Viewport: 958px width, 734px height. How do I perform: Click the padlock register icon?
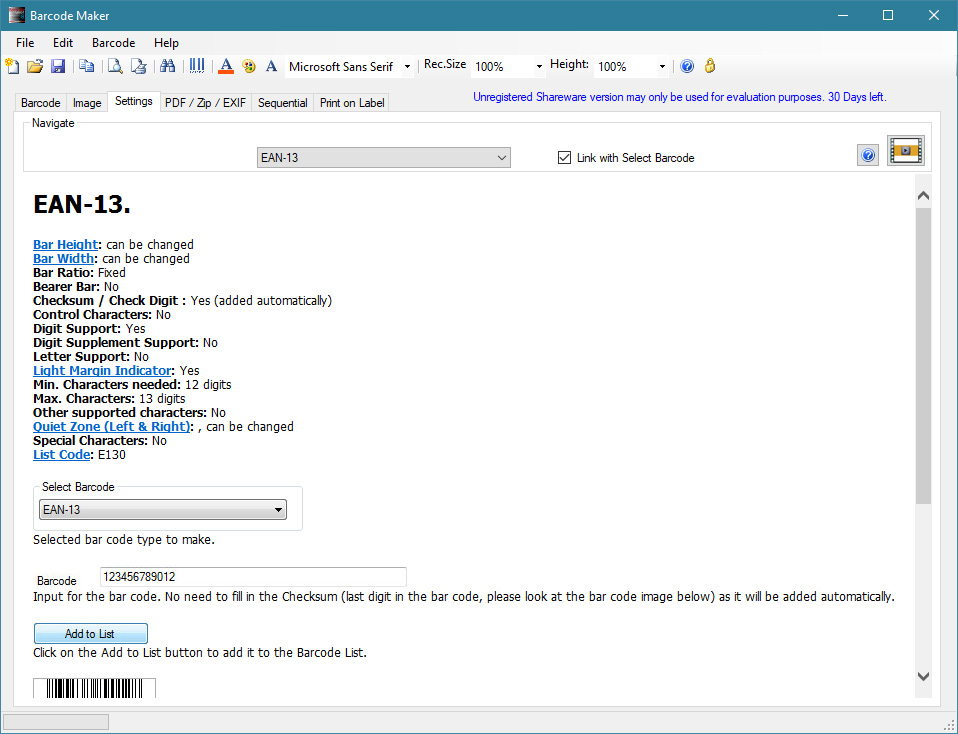click(x=710, y=66)
